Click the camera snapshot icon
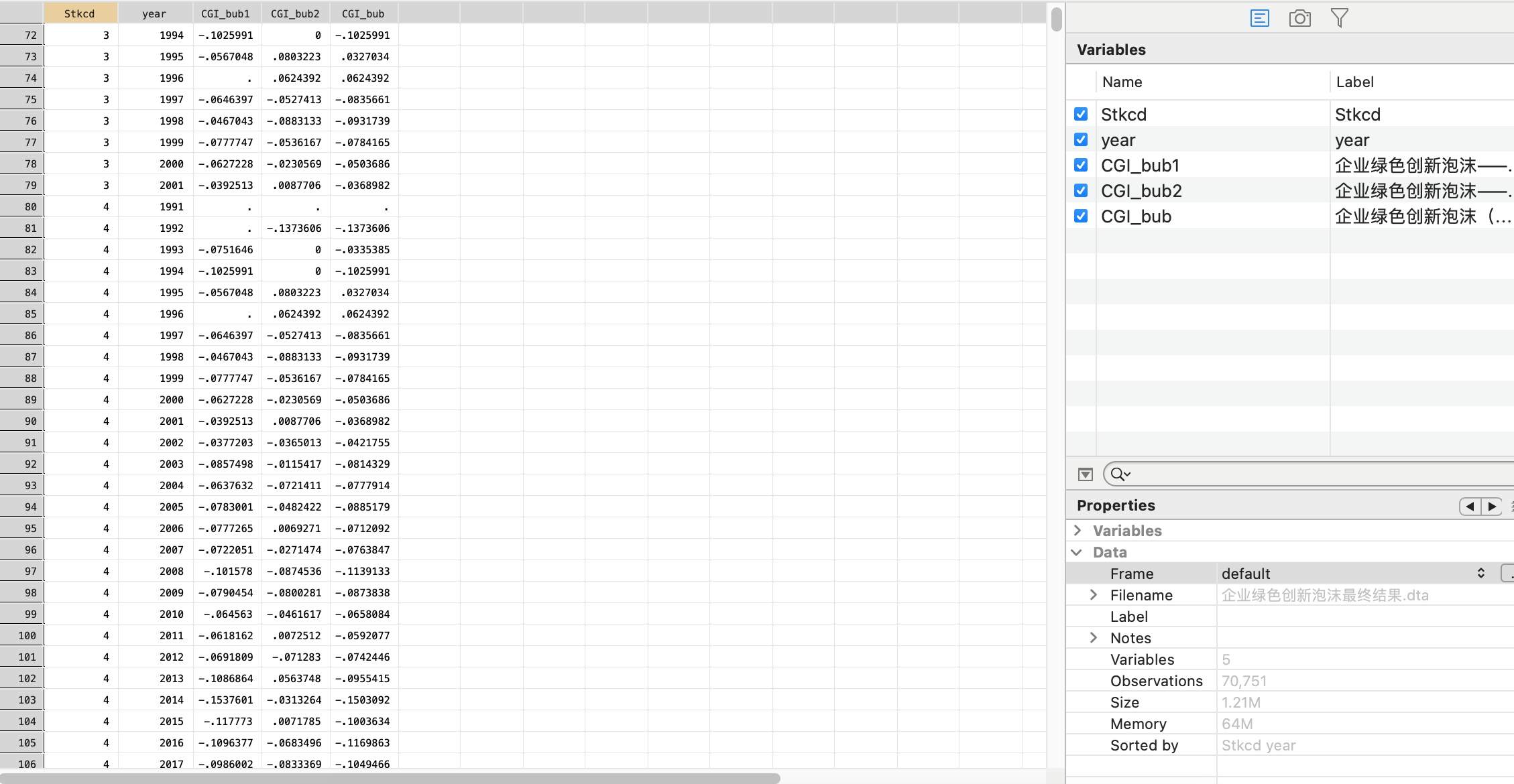Screen dimensions: 1514x784 pyautogui.click(x=1299, y=18)
